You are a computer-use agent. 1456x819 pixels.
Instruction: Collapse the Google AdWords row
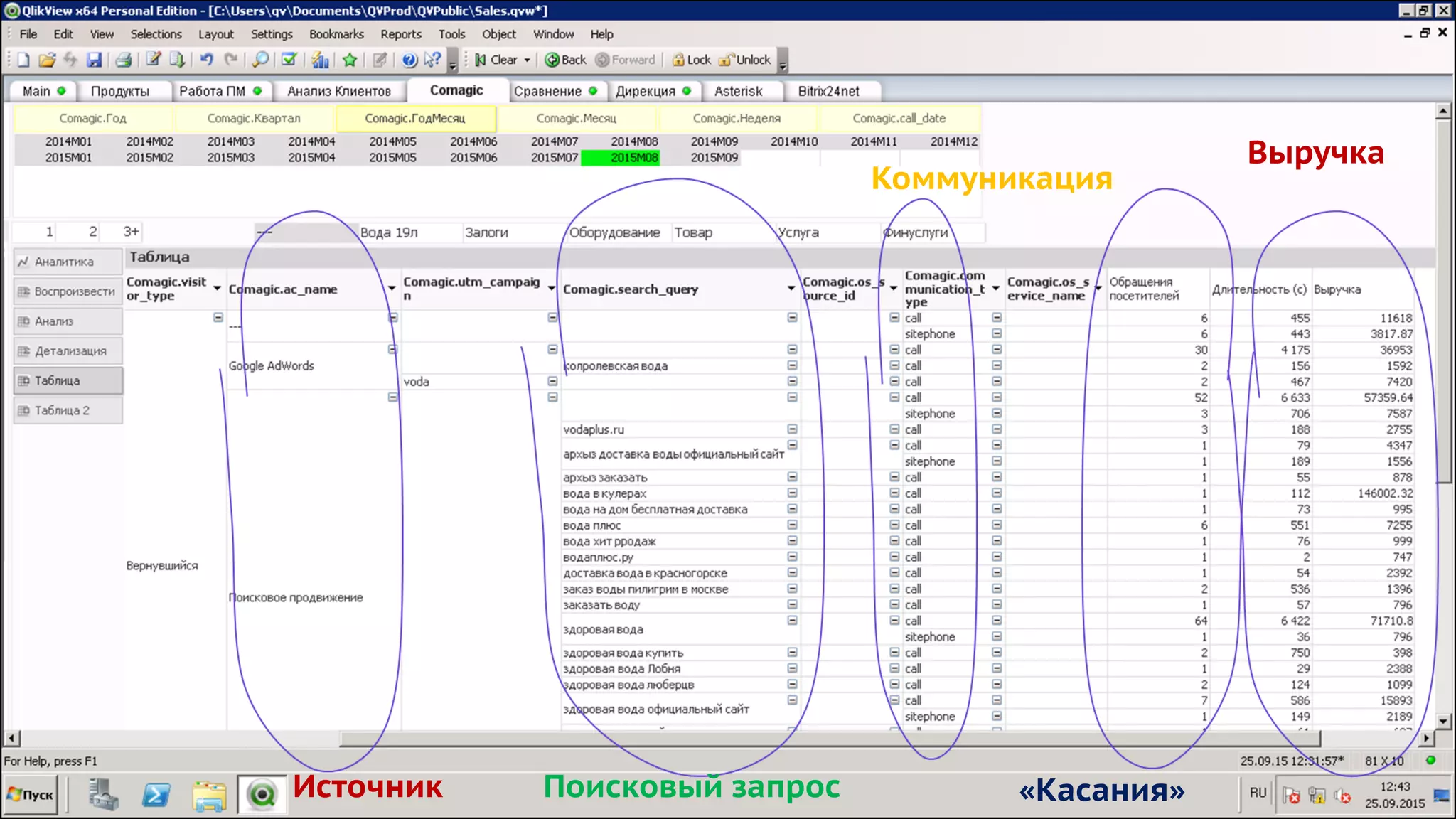tap(392, 349)
